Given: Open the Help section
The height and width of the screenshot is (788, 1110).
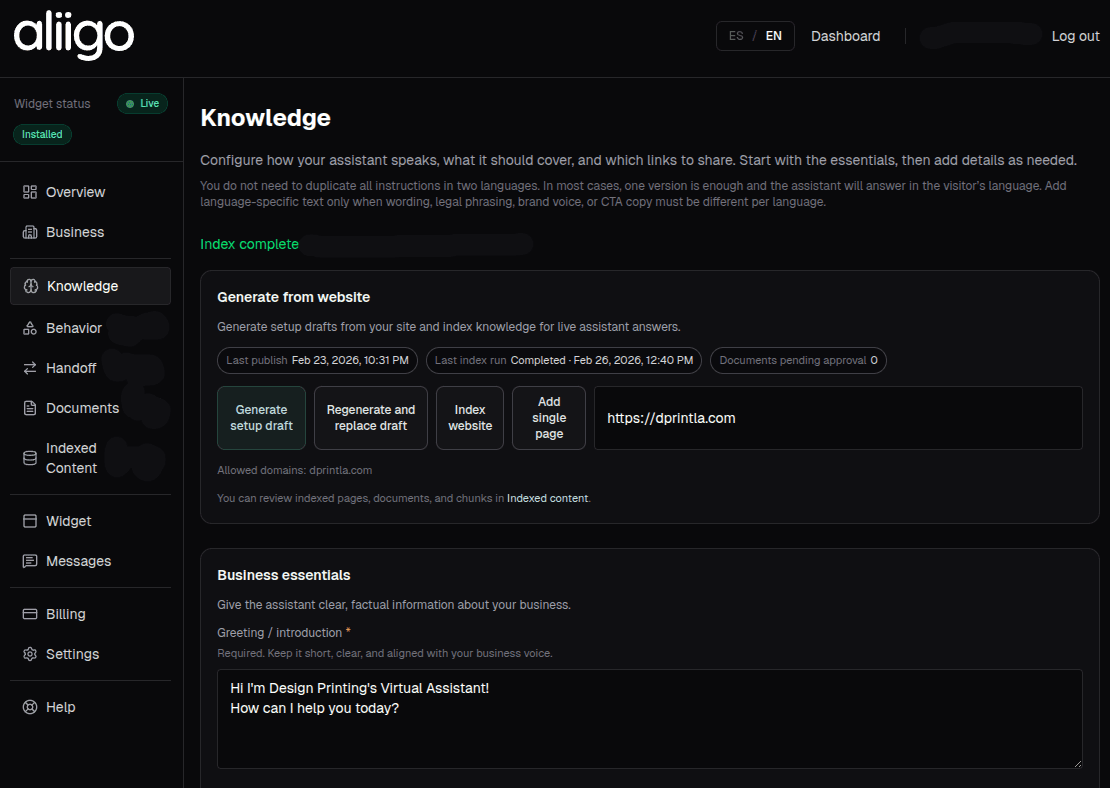Looking at the screenshot, I should 60,707.
